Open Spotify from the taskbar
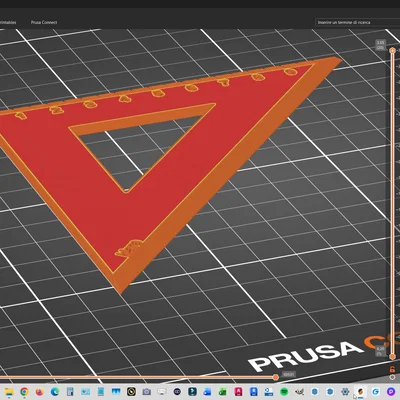 pyautogui.click(x=284, y=391)
